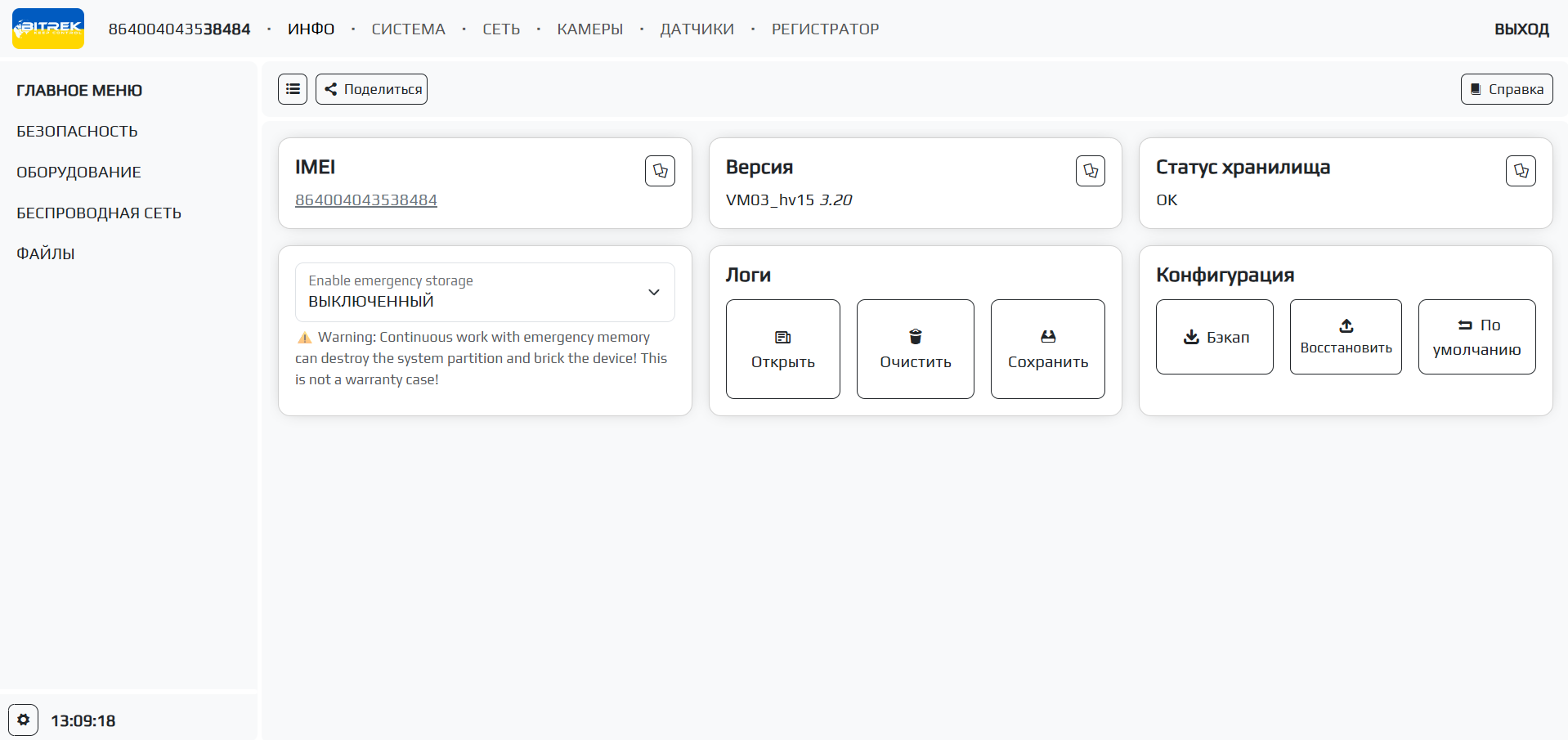Image resolution: width=1568 pixels, height=740 pixels.
Task: Copy Статус хранилища with copy icon
Action: click(1520, 171)
